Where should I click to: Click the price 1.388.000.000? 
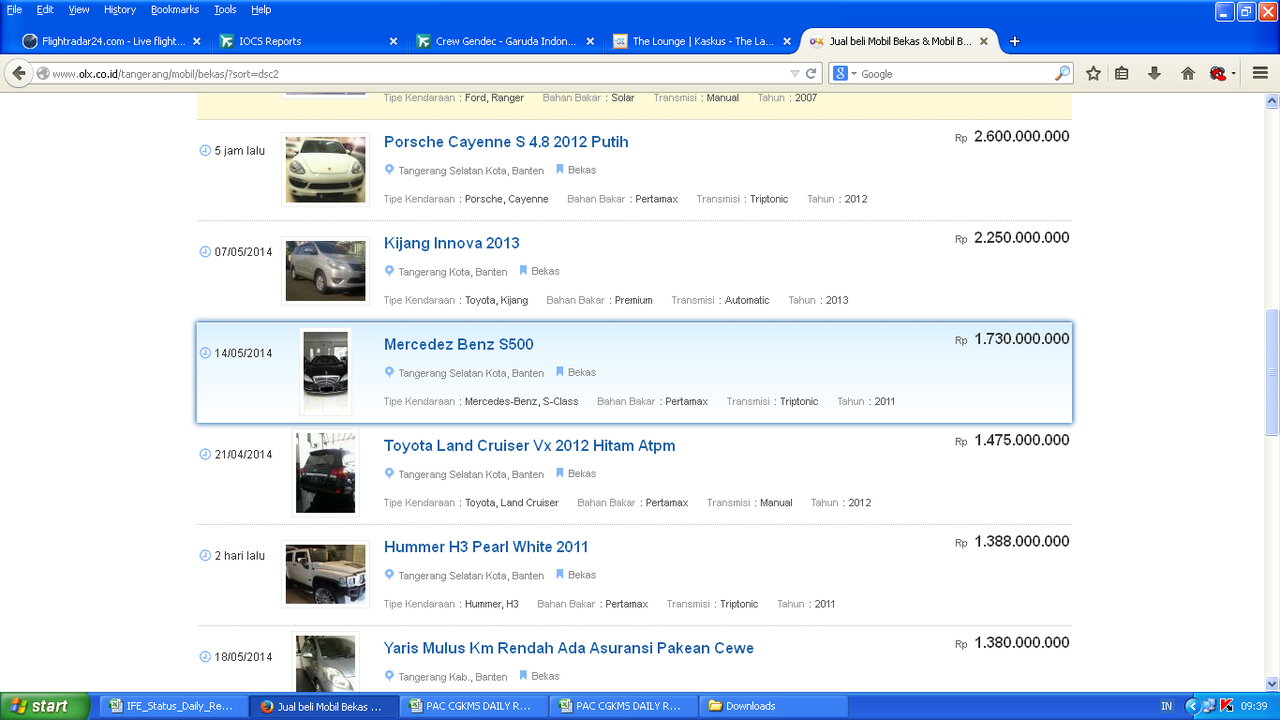tap(1021, 542)
